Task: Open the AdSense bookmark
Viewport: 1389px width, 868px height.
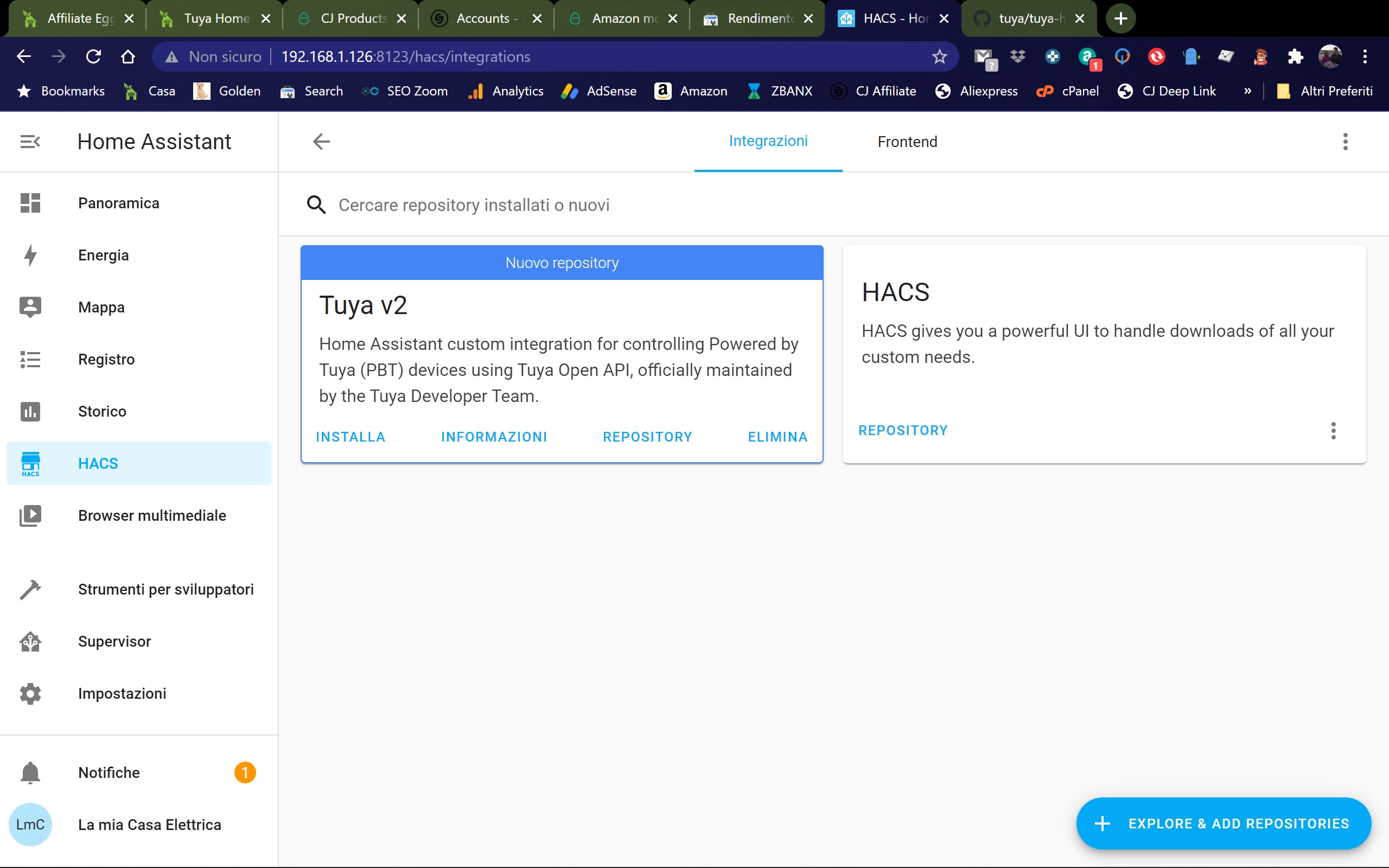Action: pyautogui.click(x=599, y=91)
